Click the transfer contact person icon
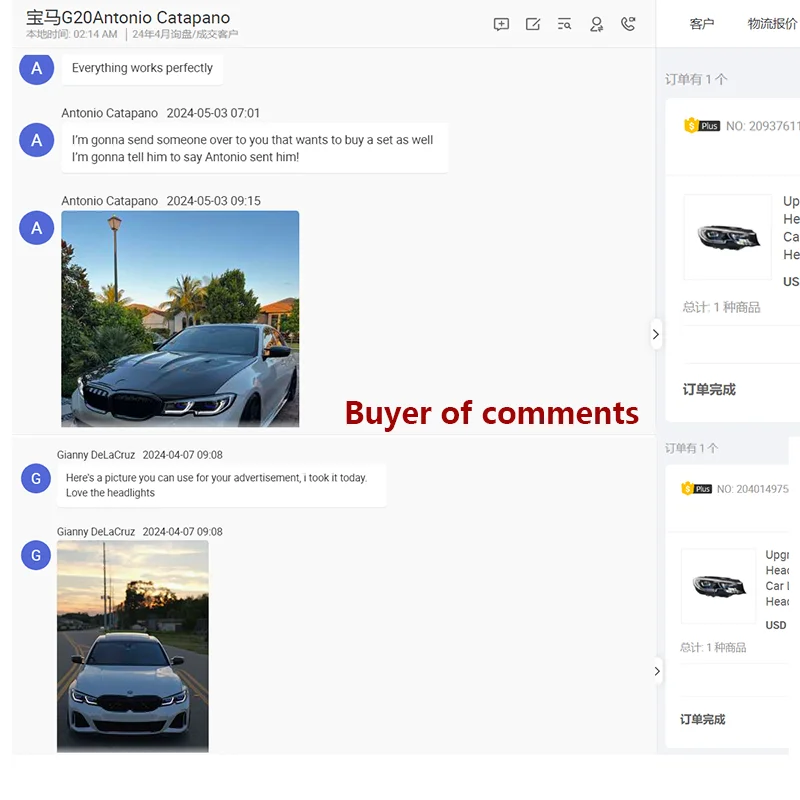800x800 pixels. [596, 24]
